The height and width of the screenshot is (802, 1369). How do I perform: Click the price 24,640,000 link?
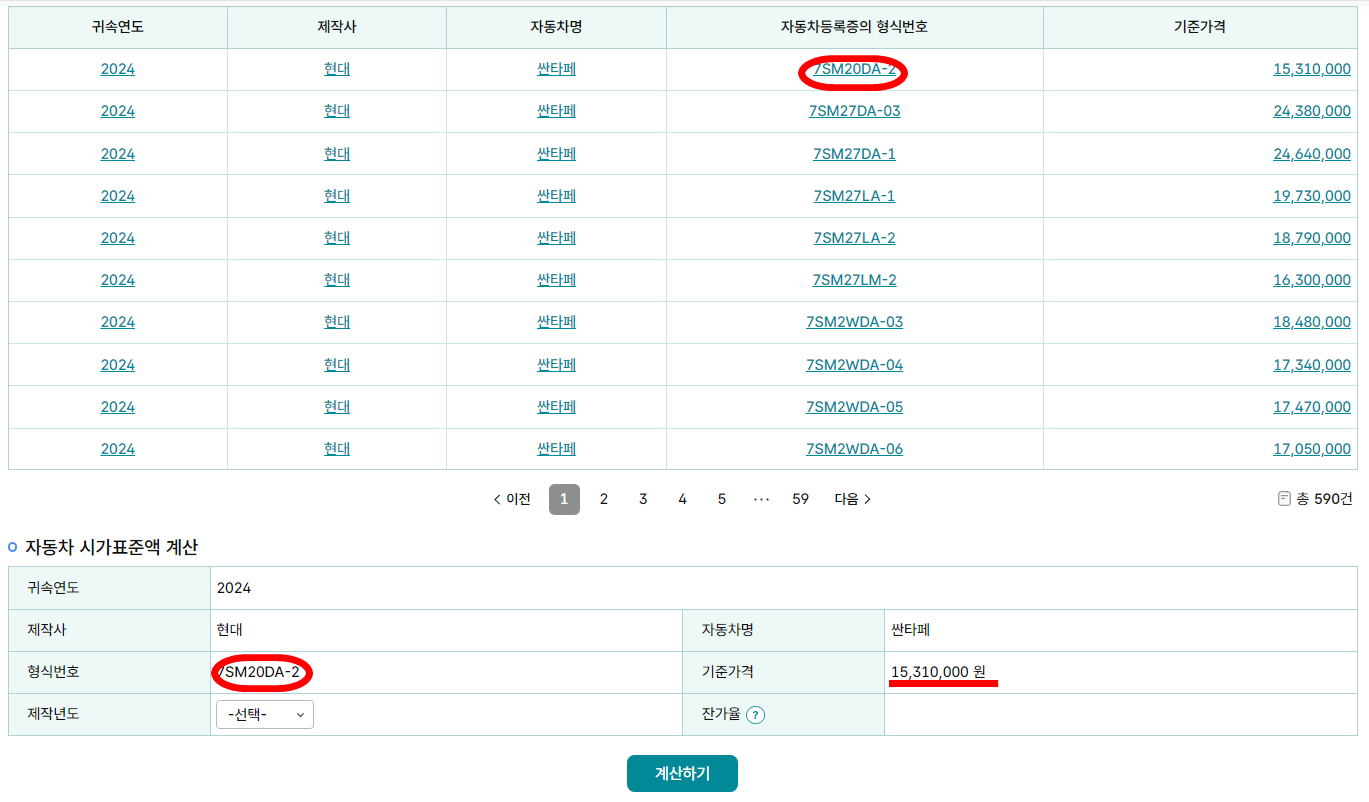tap(1312, 154)
